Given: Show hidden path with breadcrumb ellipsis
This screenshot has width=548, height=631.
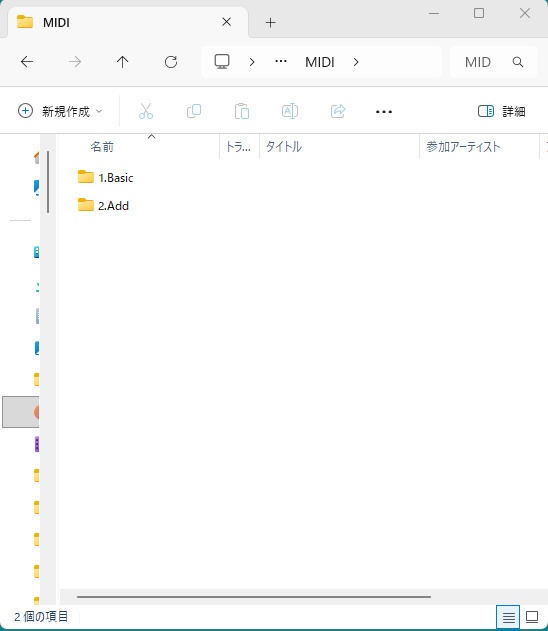Looking at the screenshot, I should click(280, 62).
